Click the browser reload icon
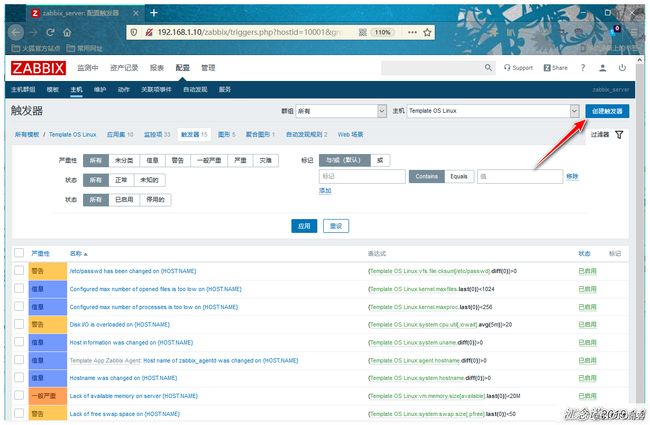The width and height of the screenshot is (650, 425). 50,32
